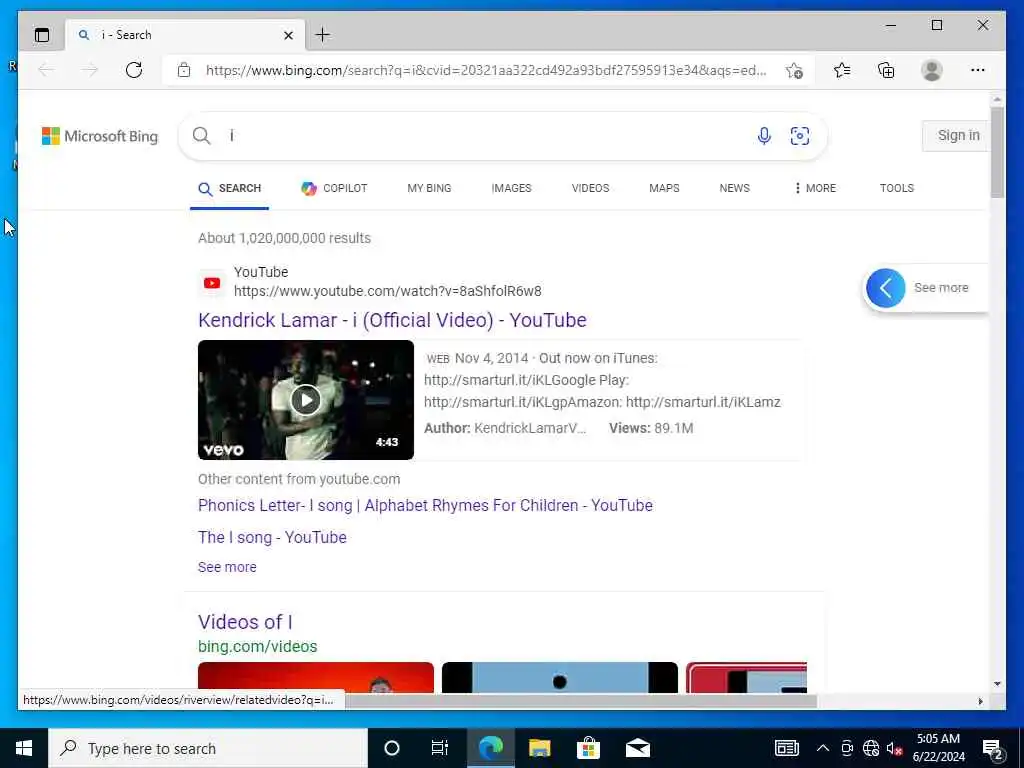Open the first red video thumbnail
1024x768 pixels.
315,677
